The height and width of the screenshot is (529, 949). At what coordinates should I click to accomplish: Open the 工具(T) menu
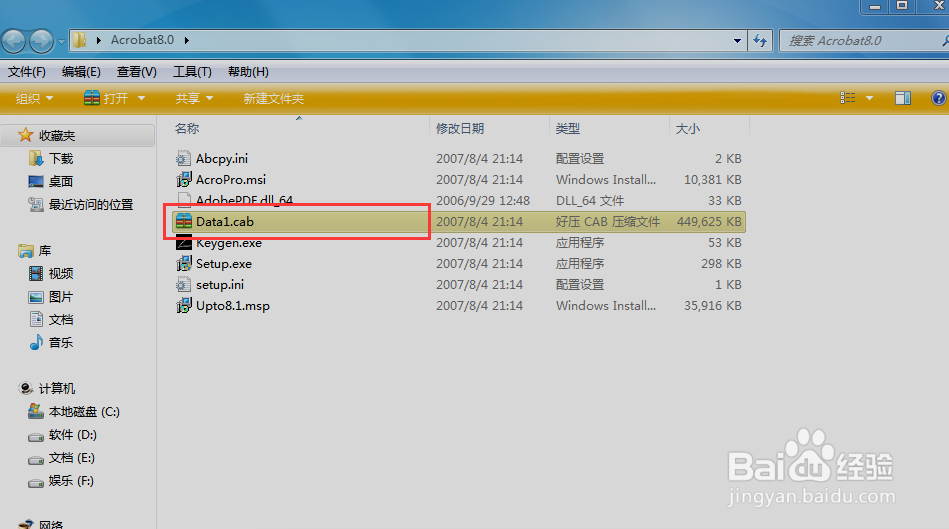[x=192, y=72]
